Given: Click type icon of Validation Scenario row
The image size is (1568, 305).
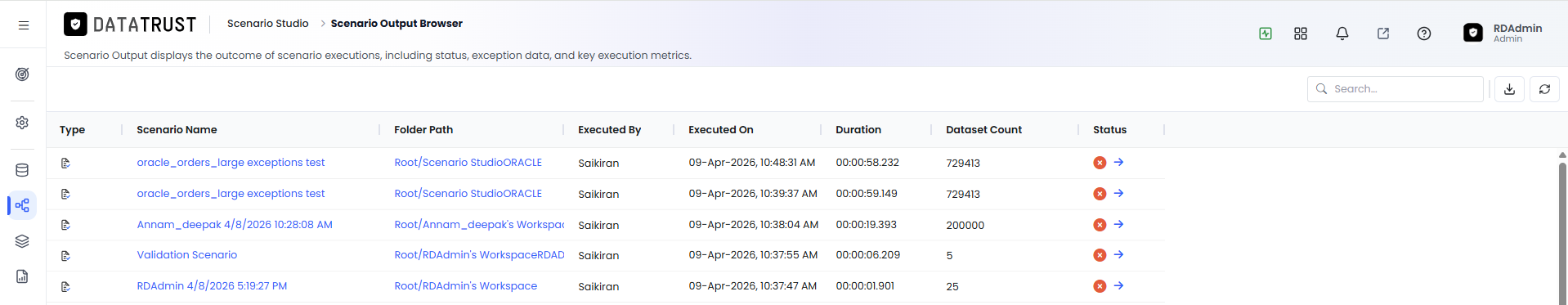Looking at the screenshot, I should 65,256.
